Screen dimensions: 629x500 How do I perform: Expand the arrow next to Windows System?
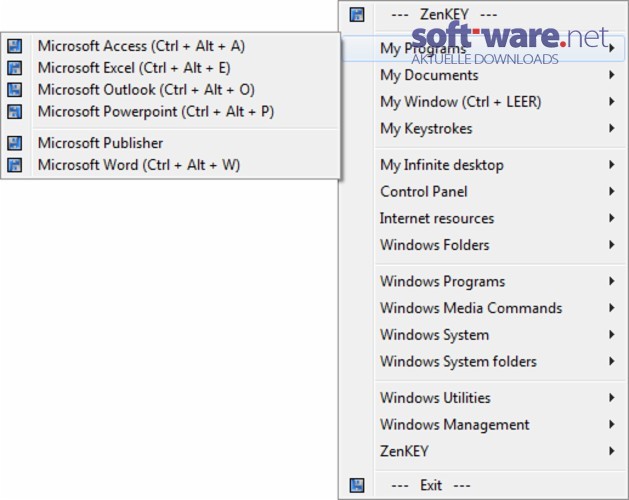(612, 335)
